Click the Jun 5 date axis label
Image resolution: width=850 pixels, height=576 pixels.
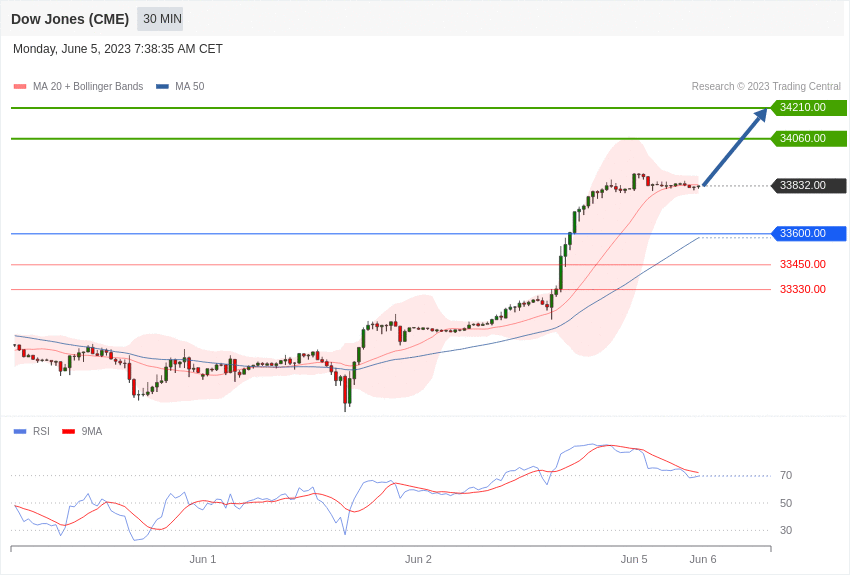(634, 560)
